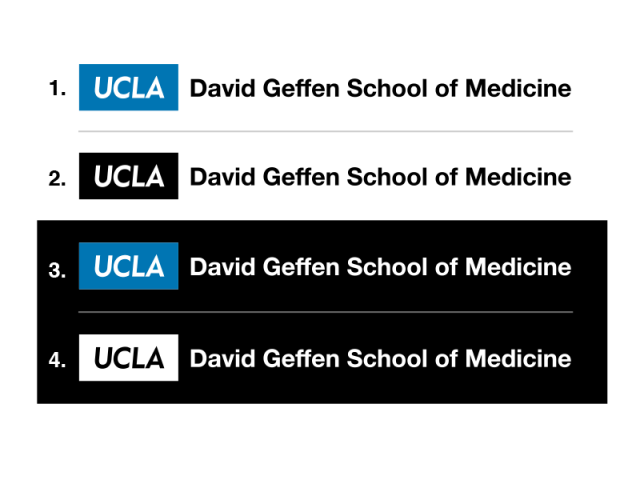This screenshot has width=640, height=480.
Task: Click the word "Geffen" in option 2
Action: 296,178
